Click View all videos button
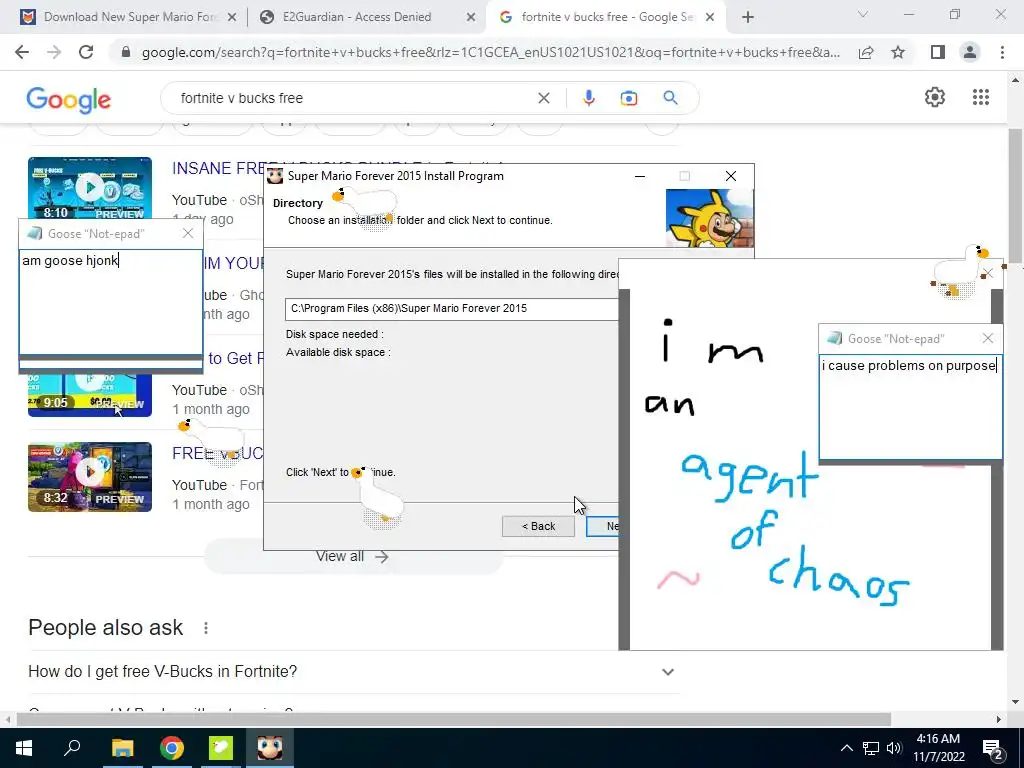 353,556
